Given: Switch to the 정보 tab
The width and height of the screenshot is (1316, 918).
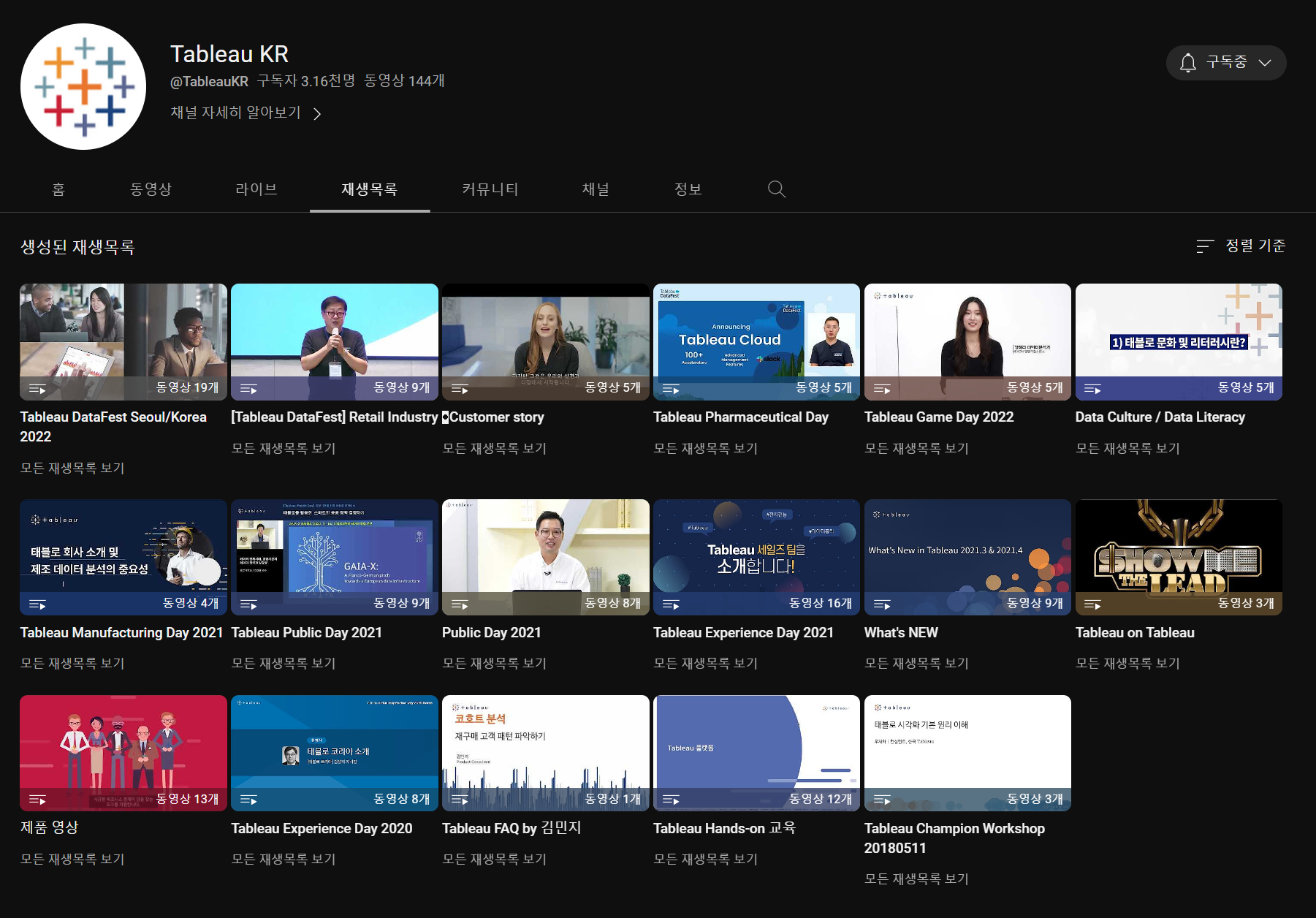Looking at the screenshot, I should point(688,189).
